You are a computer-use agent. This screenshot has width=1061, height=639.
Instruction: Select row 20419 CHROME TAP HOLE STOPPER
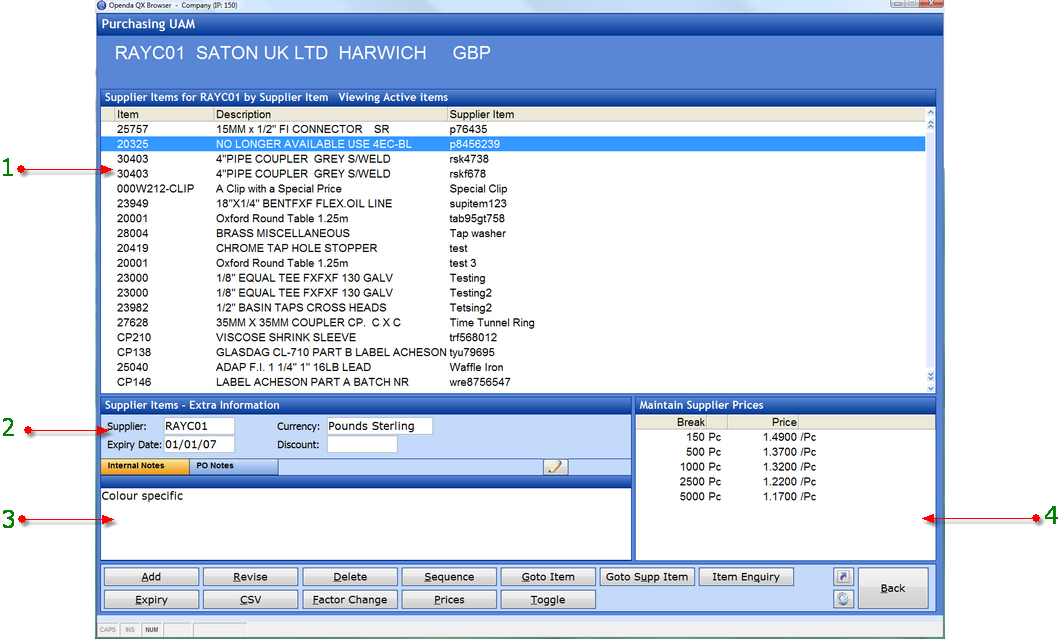pyautogui.click(x=513, y=248)
